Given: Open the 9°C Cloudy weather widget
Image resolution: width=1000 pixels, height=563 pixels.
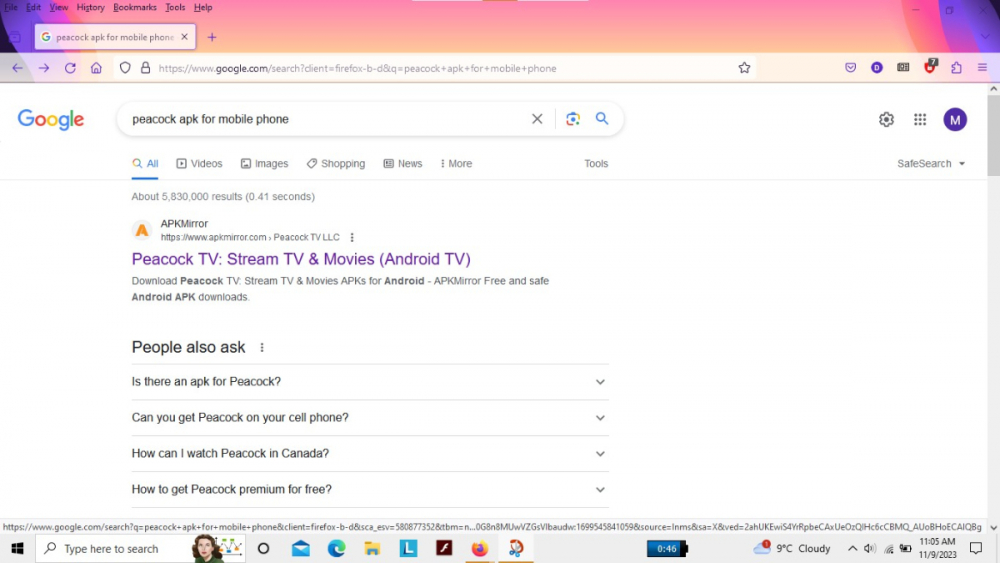Looking at the screenshot, I should tap(791, 548).
